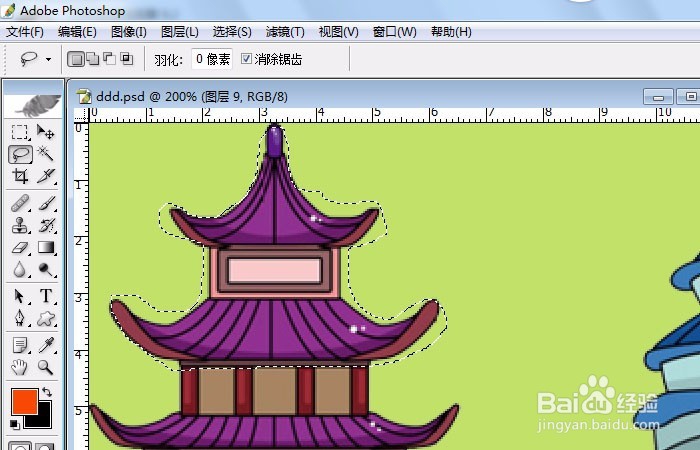Viewport: 700px width, 450px height.
Task: Select the Eyedropper tool
Action: pyautogui.click(x=46, y=345)
